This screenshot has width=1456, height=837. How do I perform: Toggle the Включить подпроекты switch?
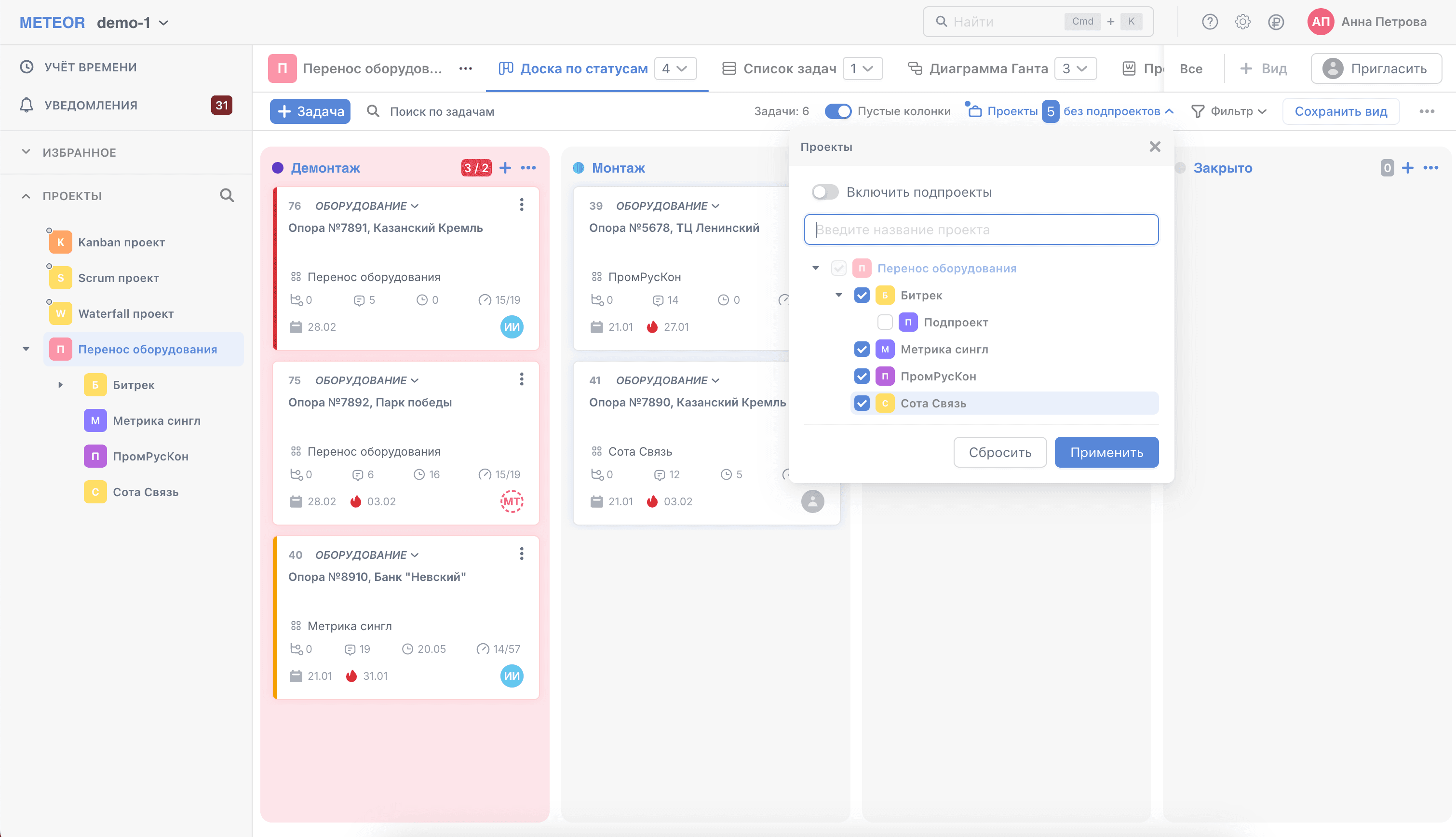tap(825, 192)
